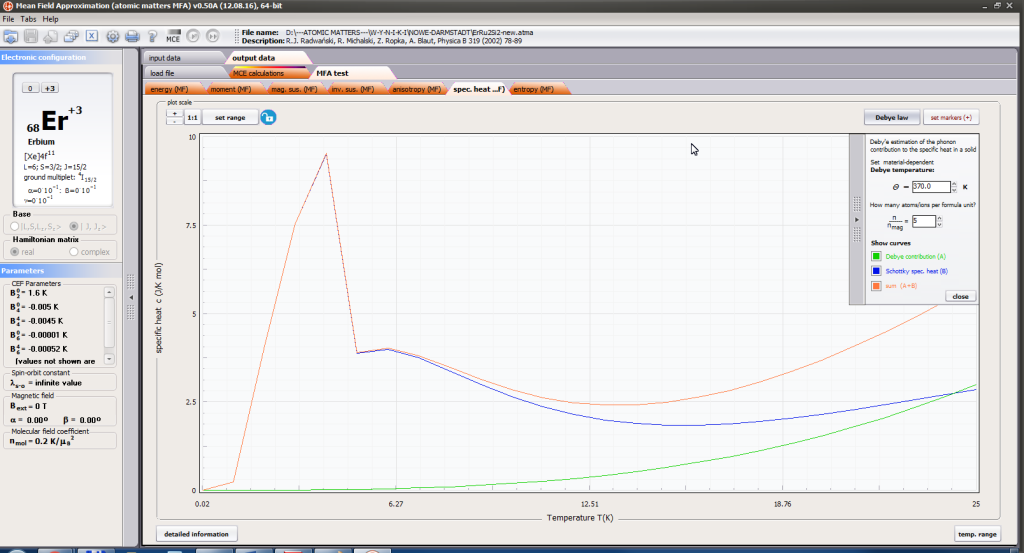
Task: Collapse the Debye law panel with the side arrow
Action: click(856, 218)
